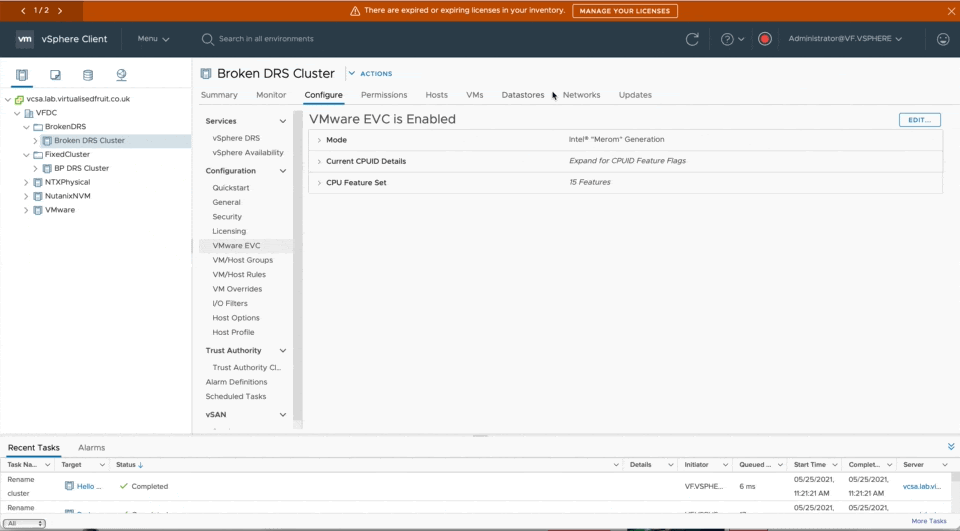Image resolution: width=960 pixels, height=531 pixels.
Task: Click the BrokenDRS folder icon
Action: [x=38, y=127]
